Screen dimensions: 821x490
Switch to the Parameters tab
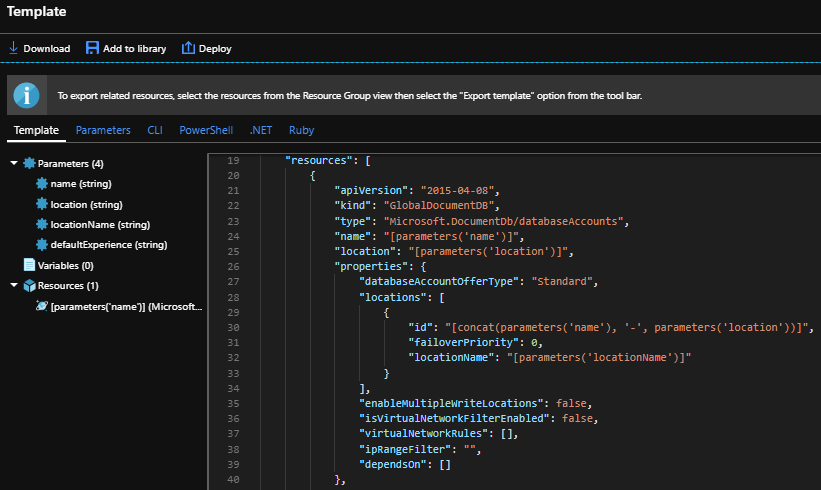pyautogui.click(x=103, y=130)
